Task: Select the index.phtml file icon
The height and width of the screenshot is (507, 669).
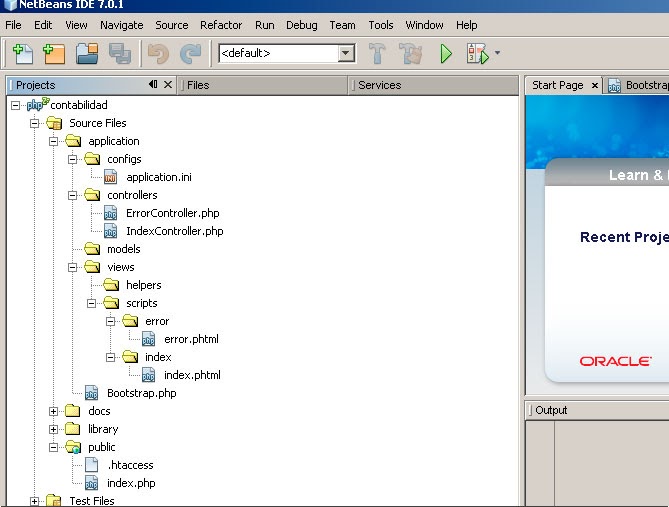Action: point(148,375)
